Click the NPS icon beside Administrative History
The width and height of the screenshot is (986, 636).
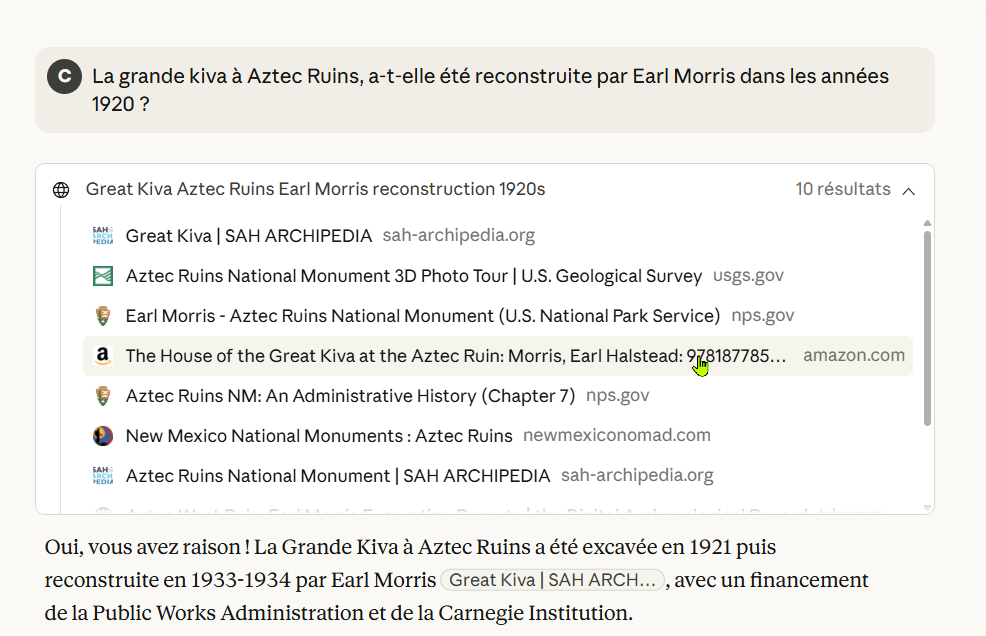pos(102,396)
